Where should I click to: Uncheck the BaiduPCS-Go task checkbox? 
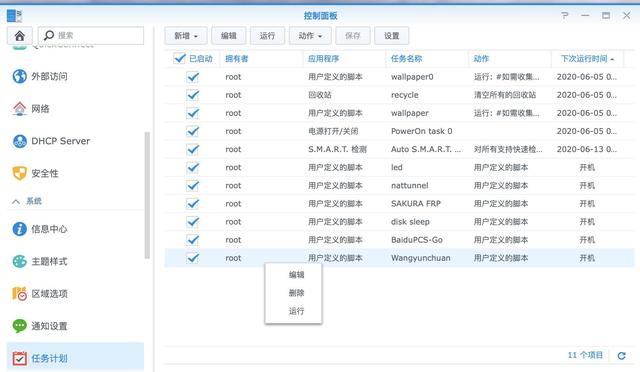pos(193,240)
